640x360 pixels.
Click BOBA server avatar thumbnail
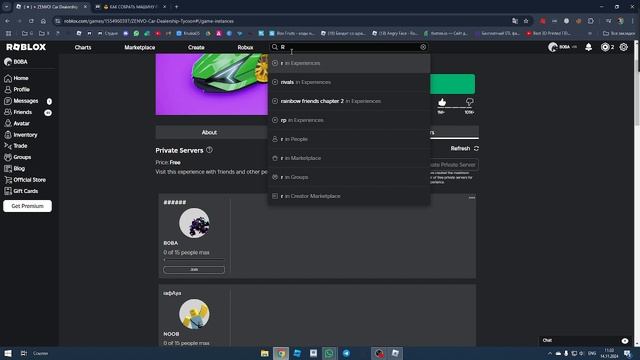194,223
